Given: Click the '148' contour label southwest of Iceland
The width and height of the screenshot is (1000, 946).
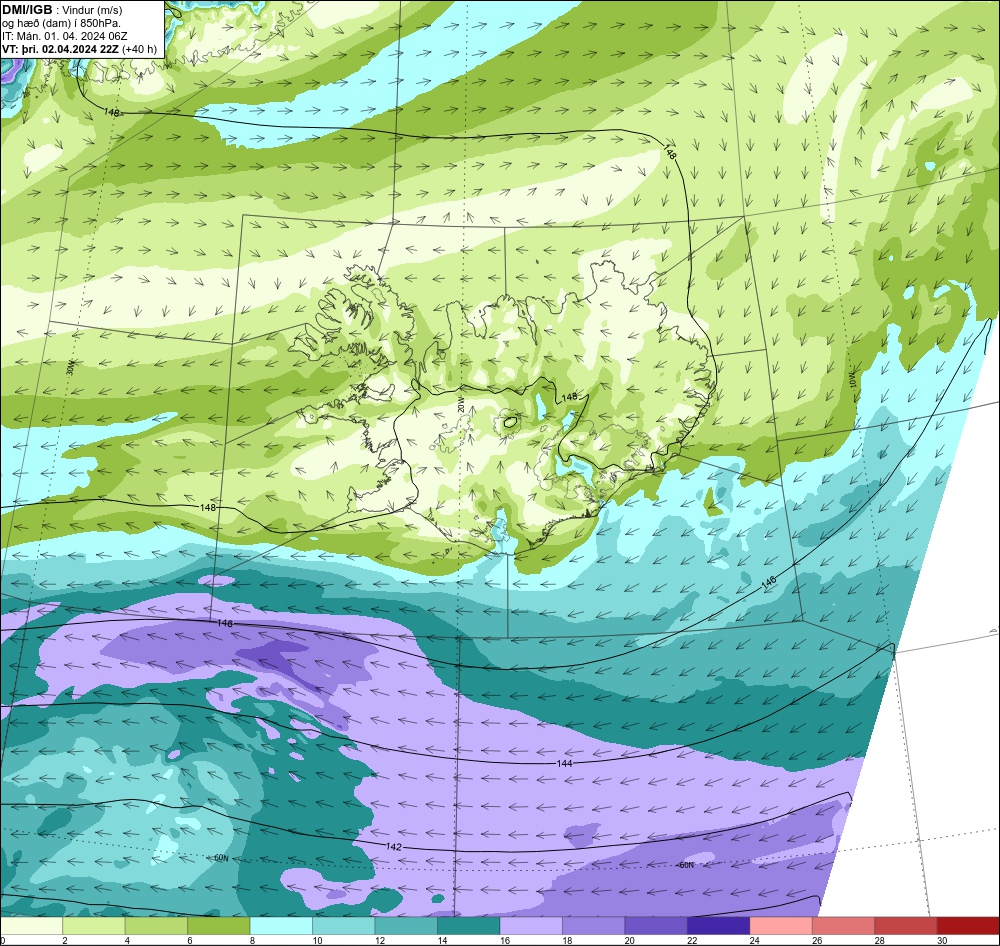Looking at the screenshot, I should pyautogui.click(x=208, y=508).
